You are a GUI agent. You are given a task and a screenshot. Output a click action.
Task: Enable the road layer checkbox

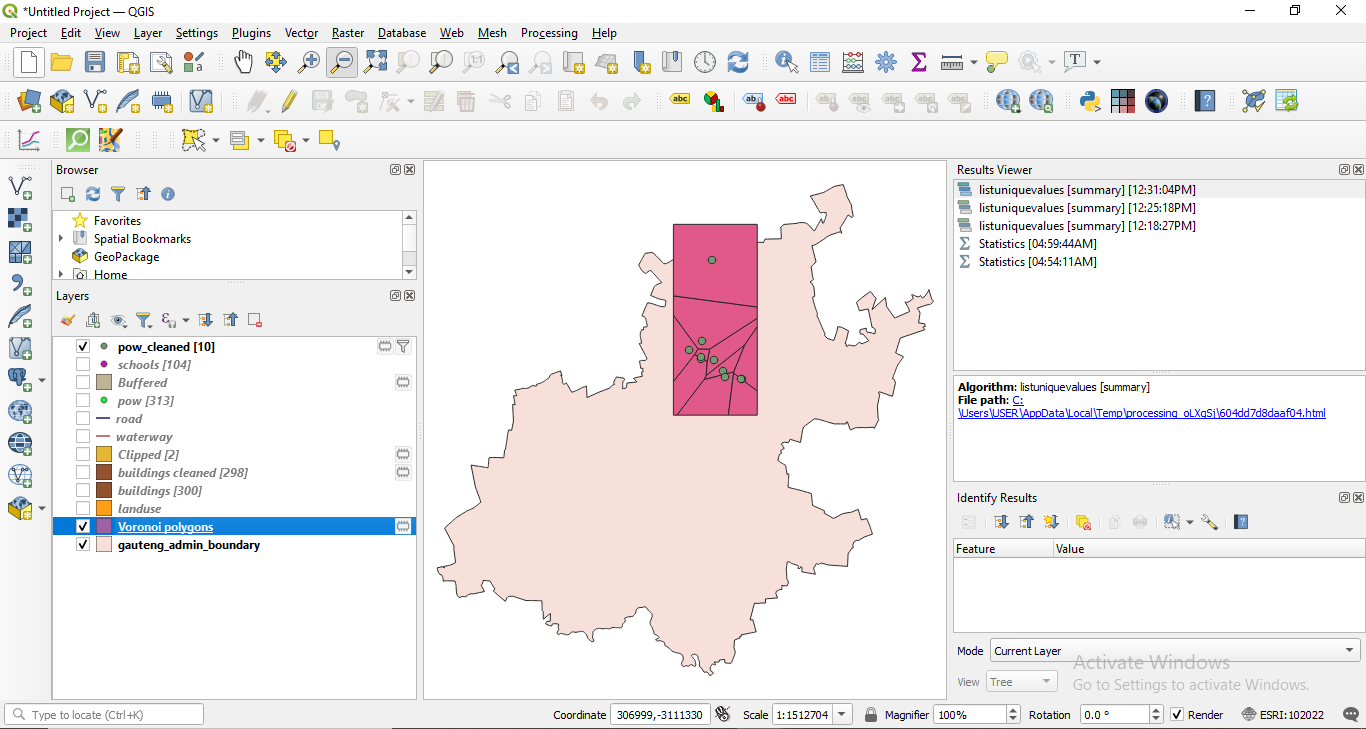click(x=83, y=419)
